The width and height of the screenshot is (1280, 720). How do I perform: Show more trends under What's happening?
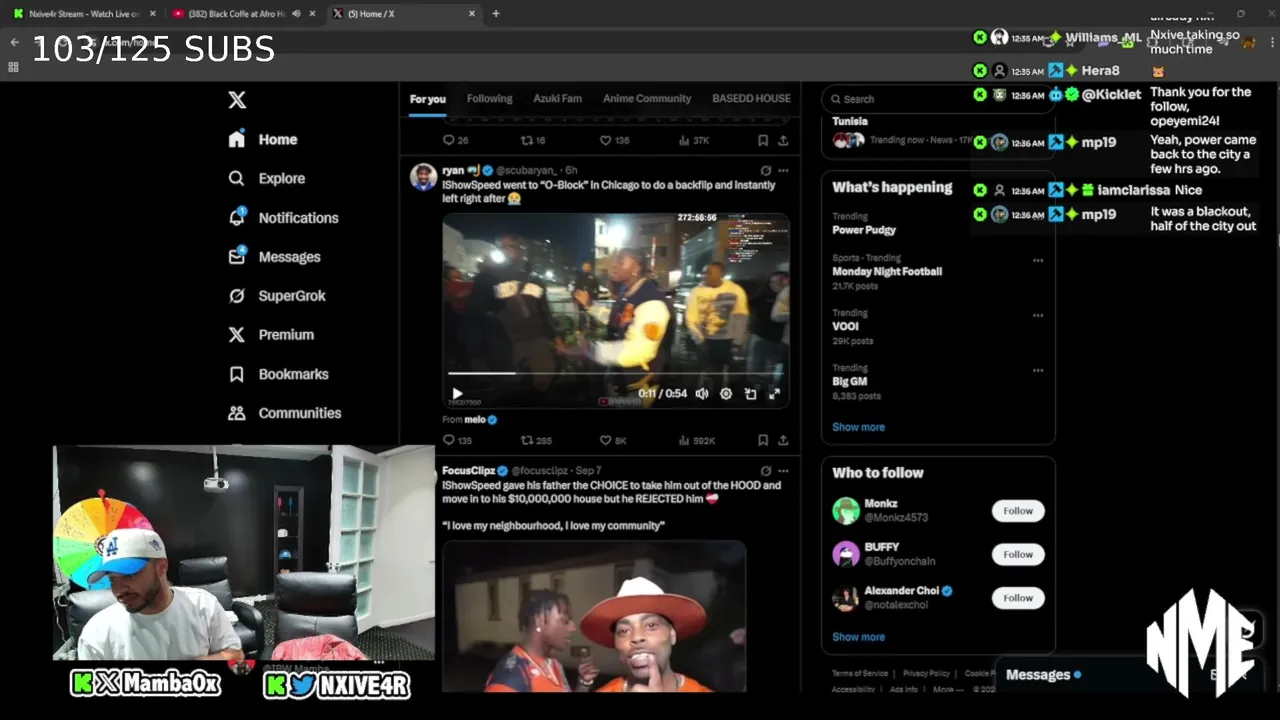tap(858, 427)
